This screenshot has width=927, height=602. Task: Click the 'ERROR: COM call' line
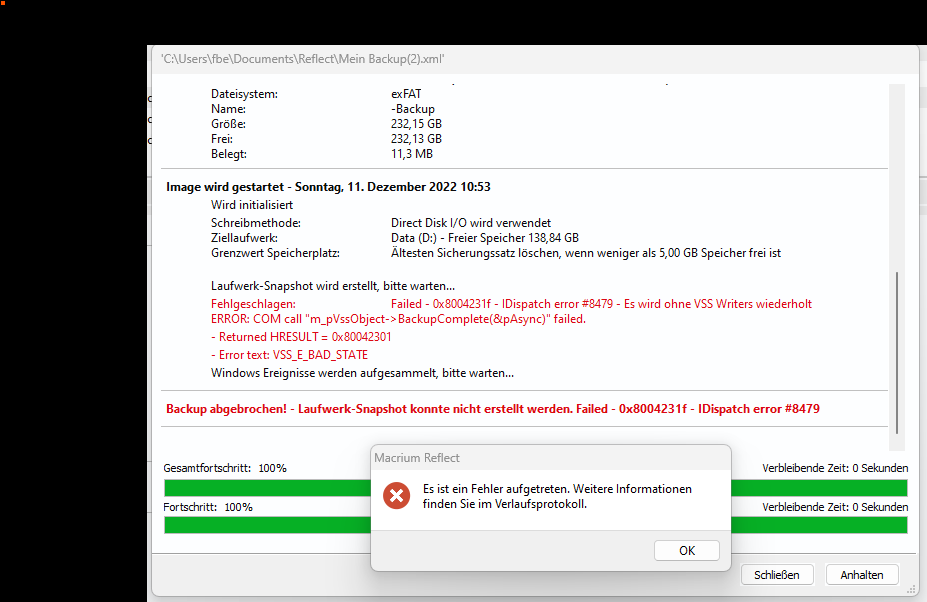pyautogui.click(x=398, y=319)
